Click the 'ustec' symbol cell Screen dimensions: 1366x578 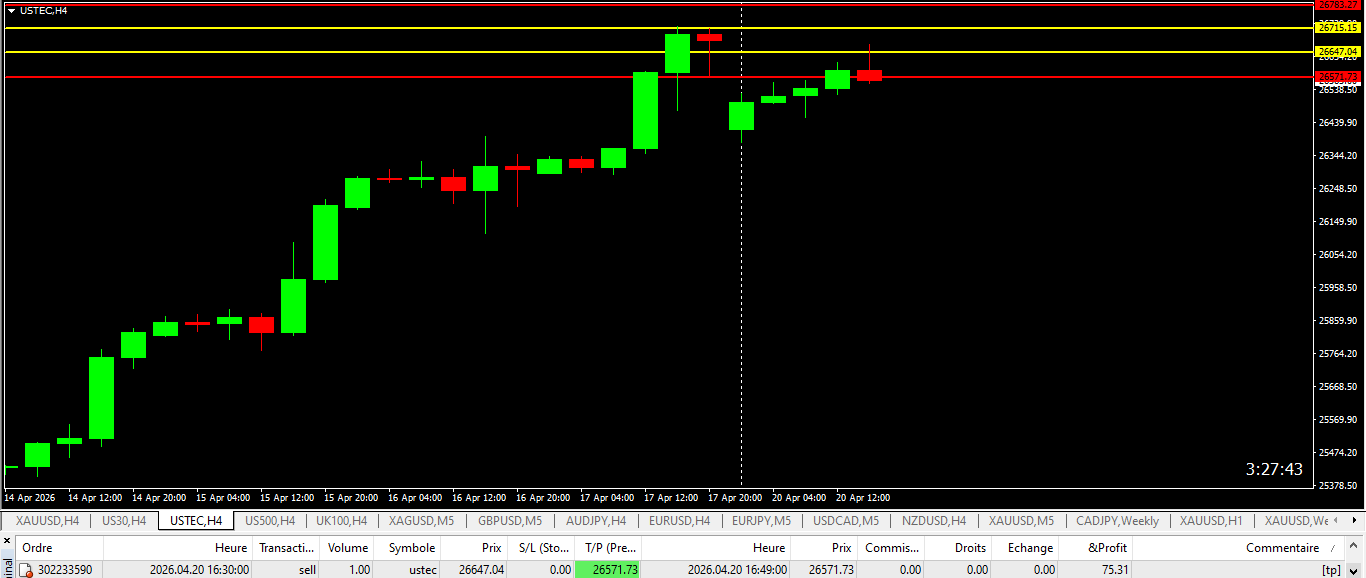(421, 570)
